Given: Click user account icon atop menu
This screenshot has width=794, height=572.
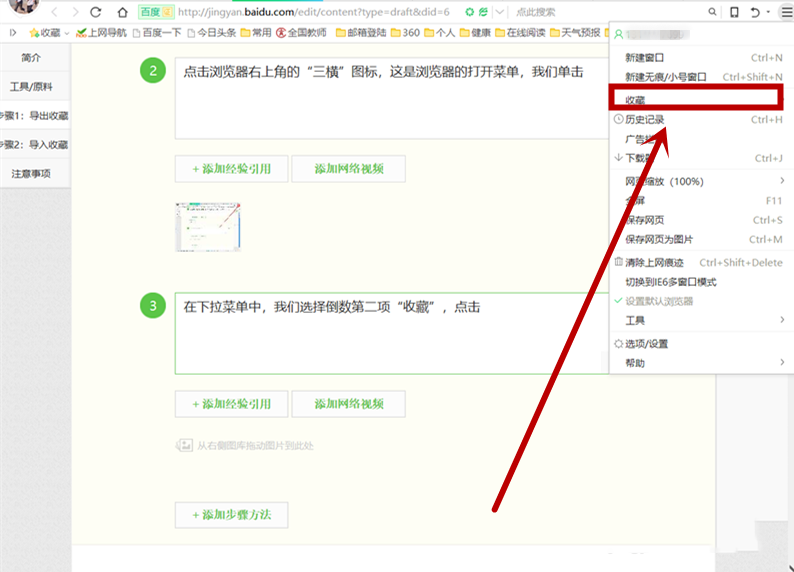Looking at the screenshot, I should point(619,34).
